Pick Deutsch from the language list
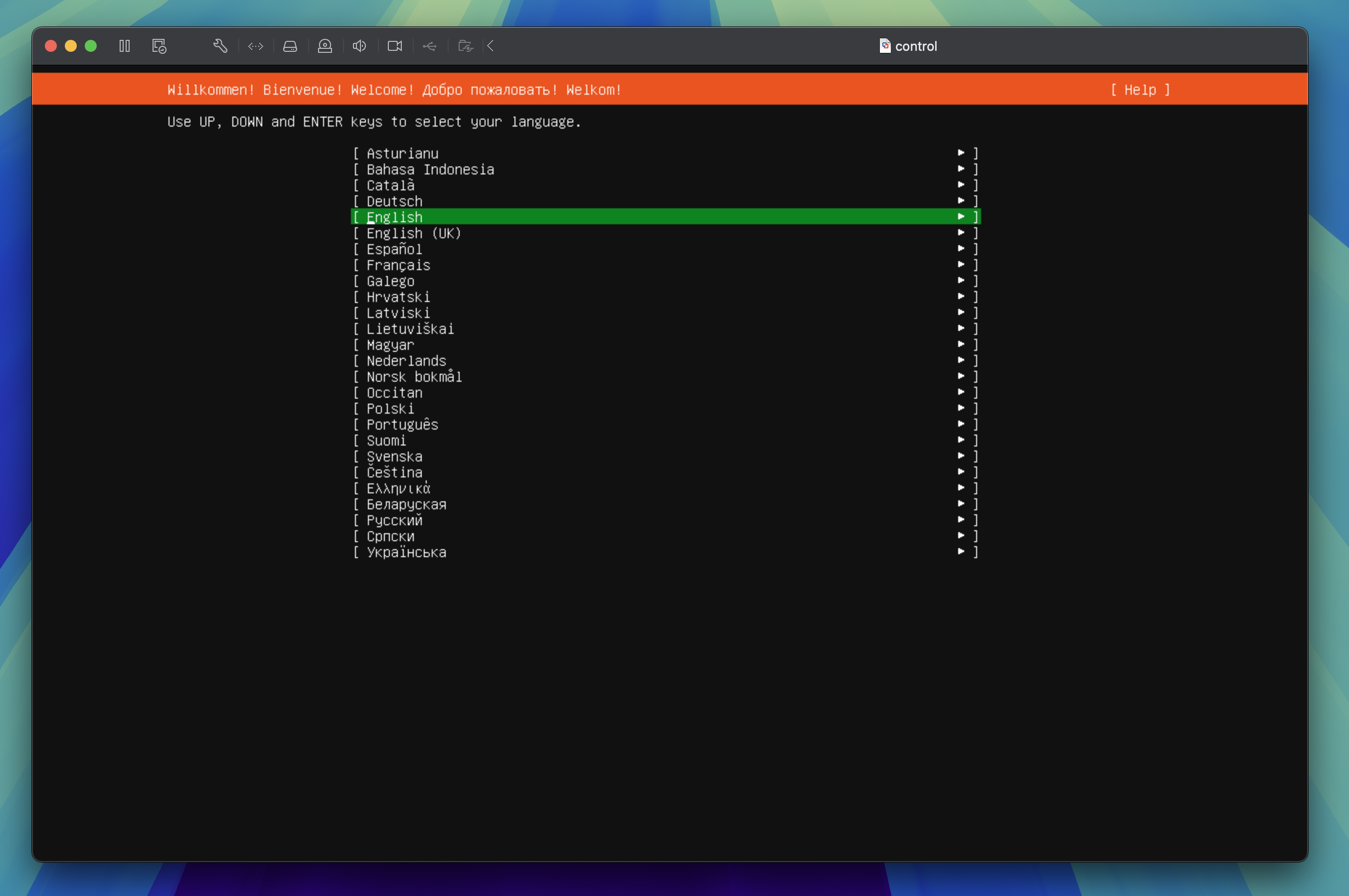 pyautogui.click(x=394, y=201)
